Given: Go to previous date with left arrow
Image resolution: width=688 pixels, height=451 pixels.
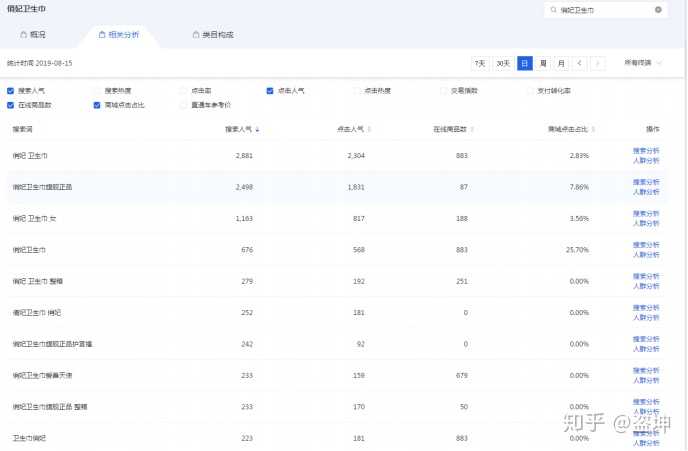Looking at the screenshot, I should (579, 63).
